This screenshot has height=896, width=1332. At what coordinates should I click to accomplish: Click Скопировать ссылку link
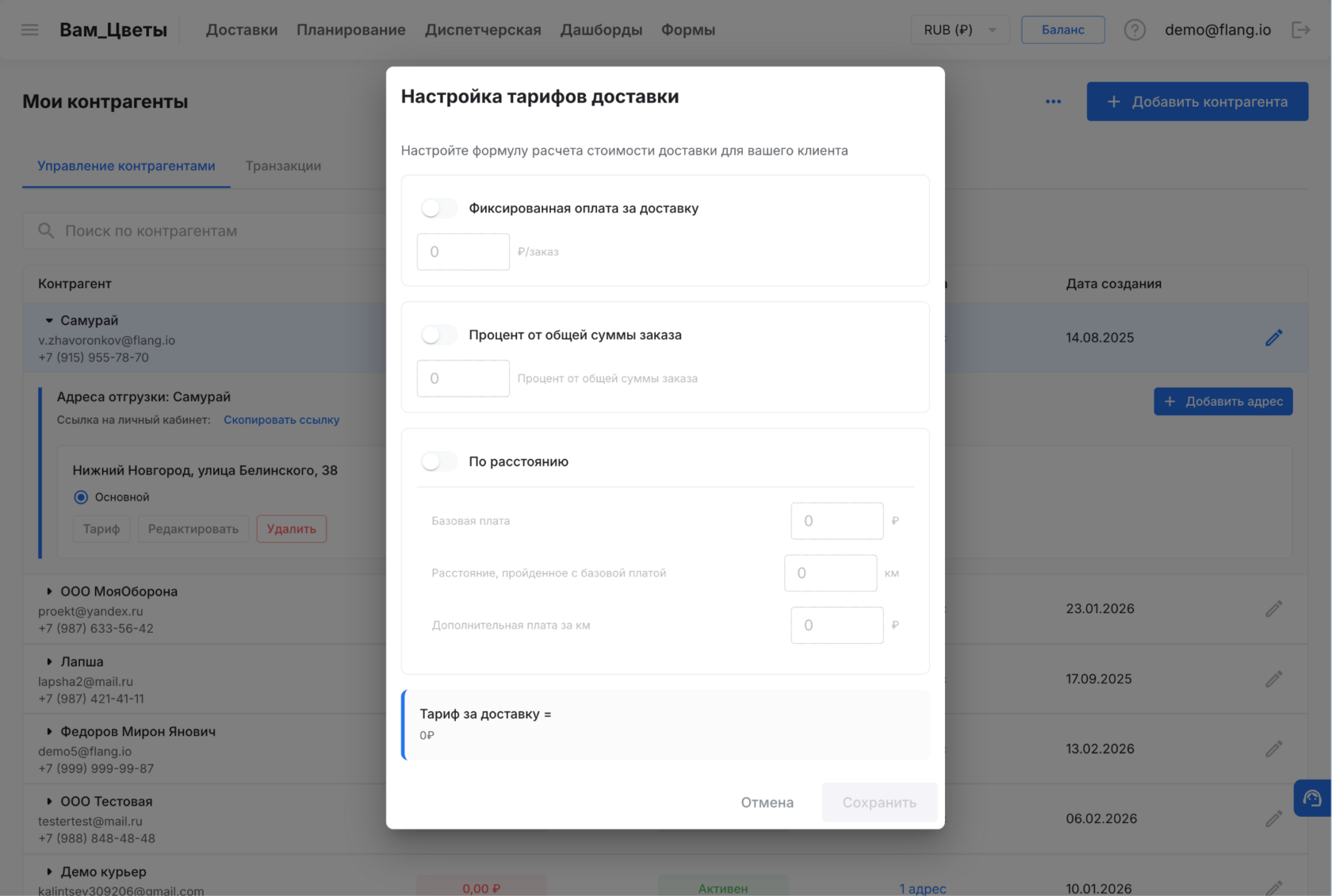point(281,419)
